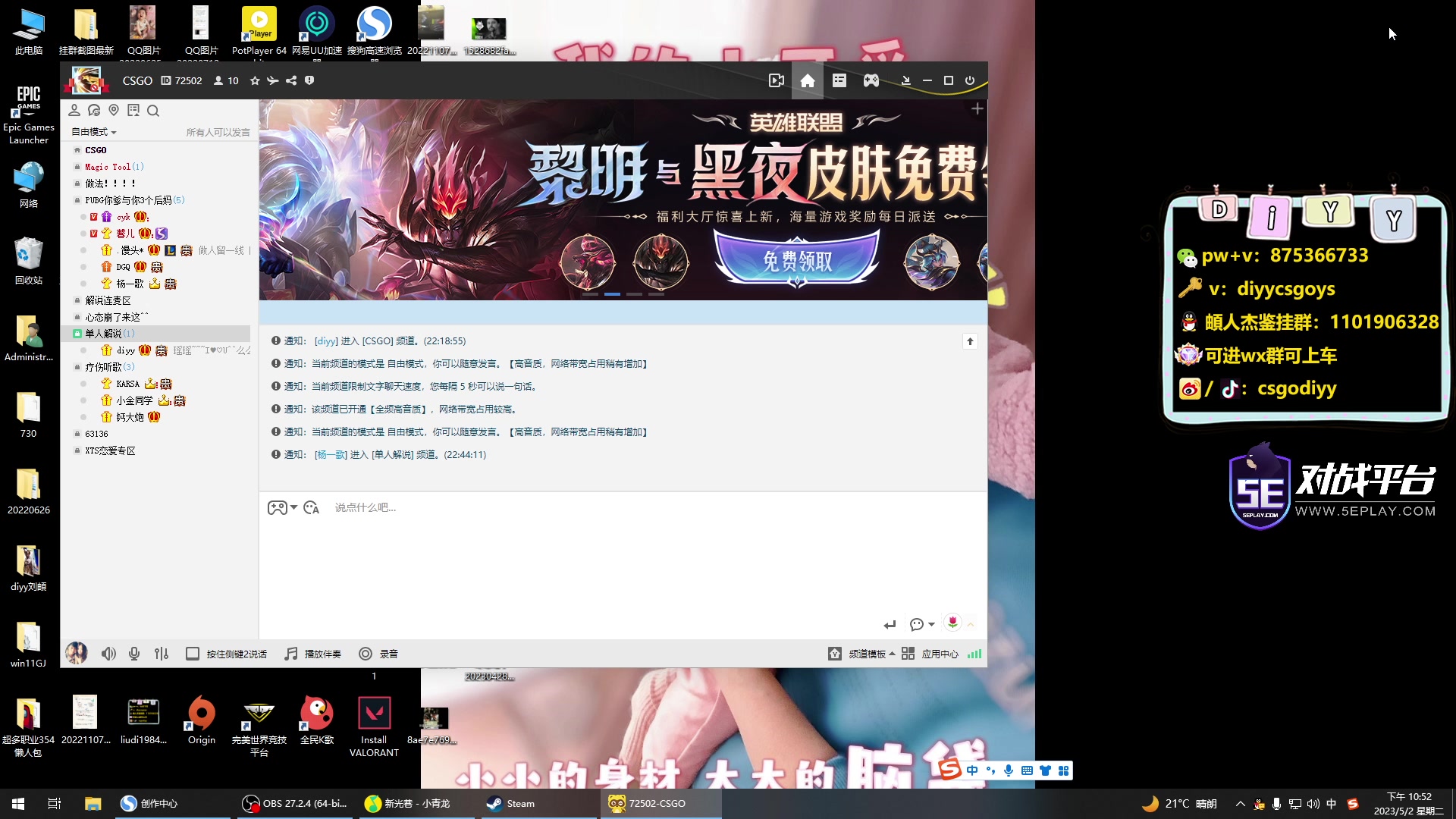Open the XTS恋爱专区 sub-channel
This screenshot has width=1456, height=819.
point(110,450)
